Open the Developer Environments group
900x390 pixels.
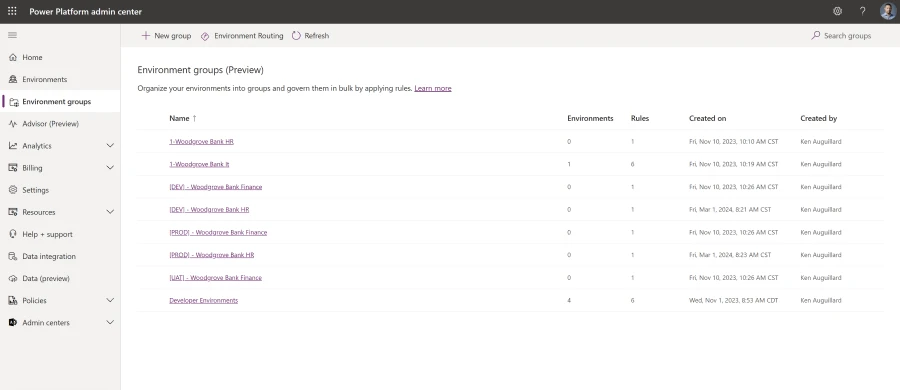pyautogui.click(x=203, y=300)
